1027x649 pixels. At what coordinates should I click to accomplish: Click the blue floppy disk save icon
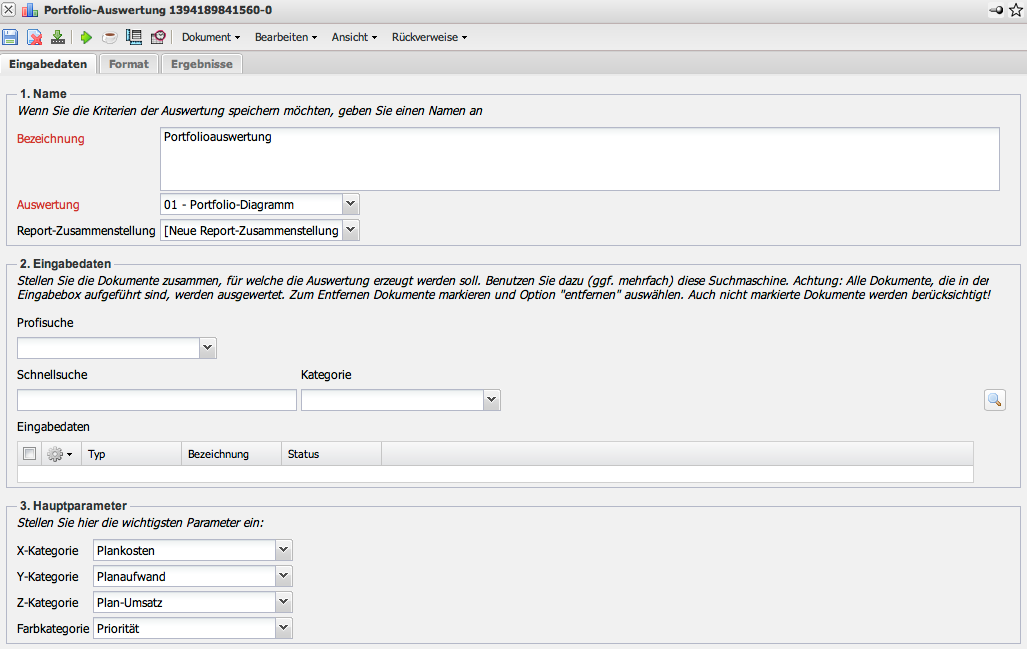[x=10, y=37]
